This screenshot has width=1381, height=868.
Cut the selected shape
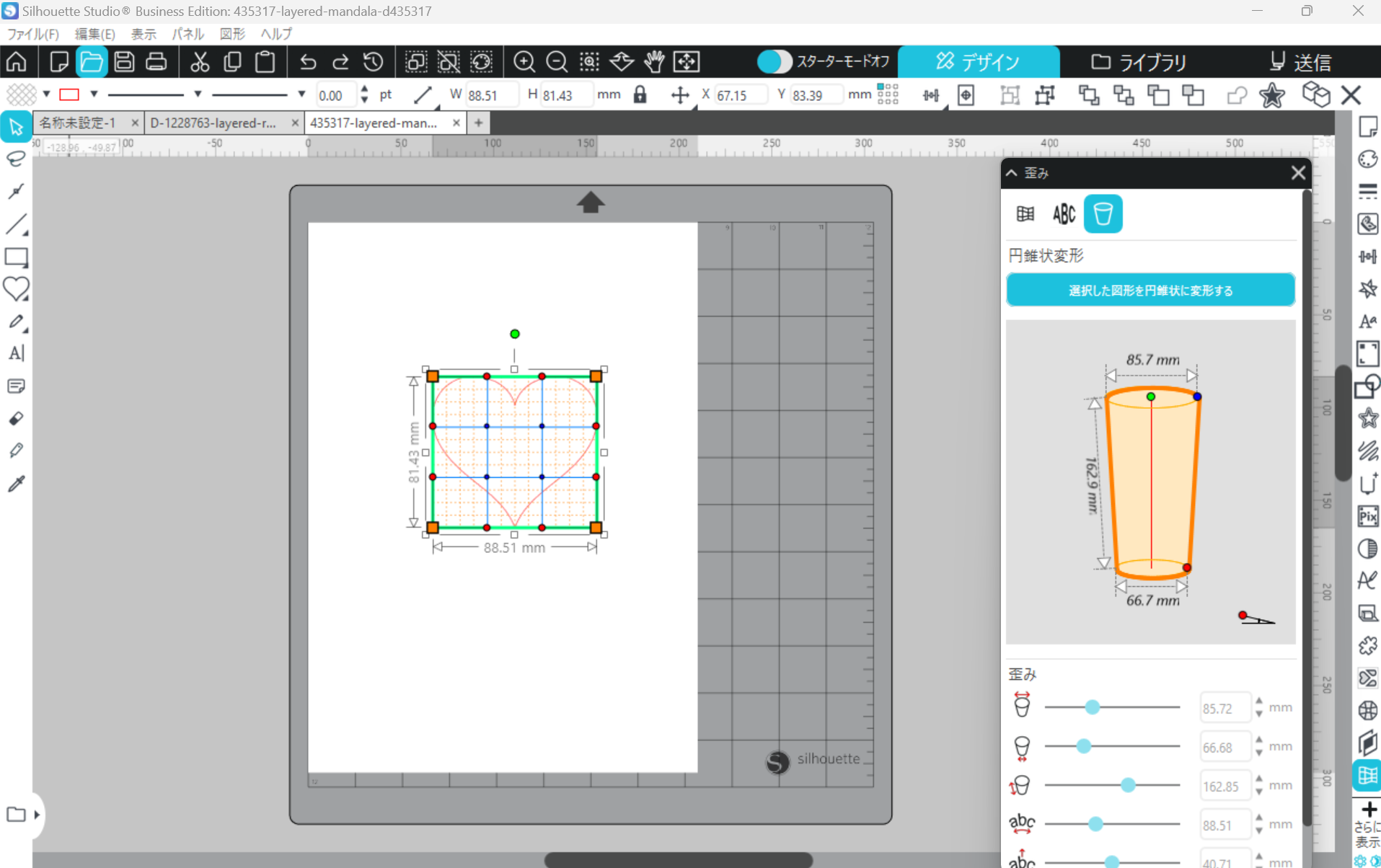pos(200,62)
